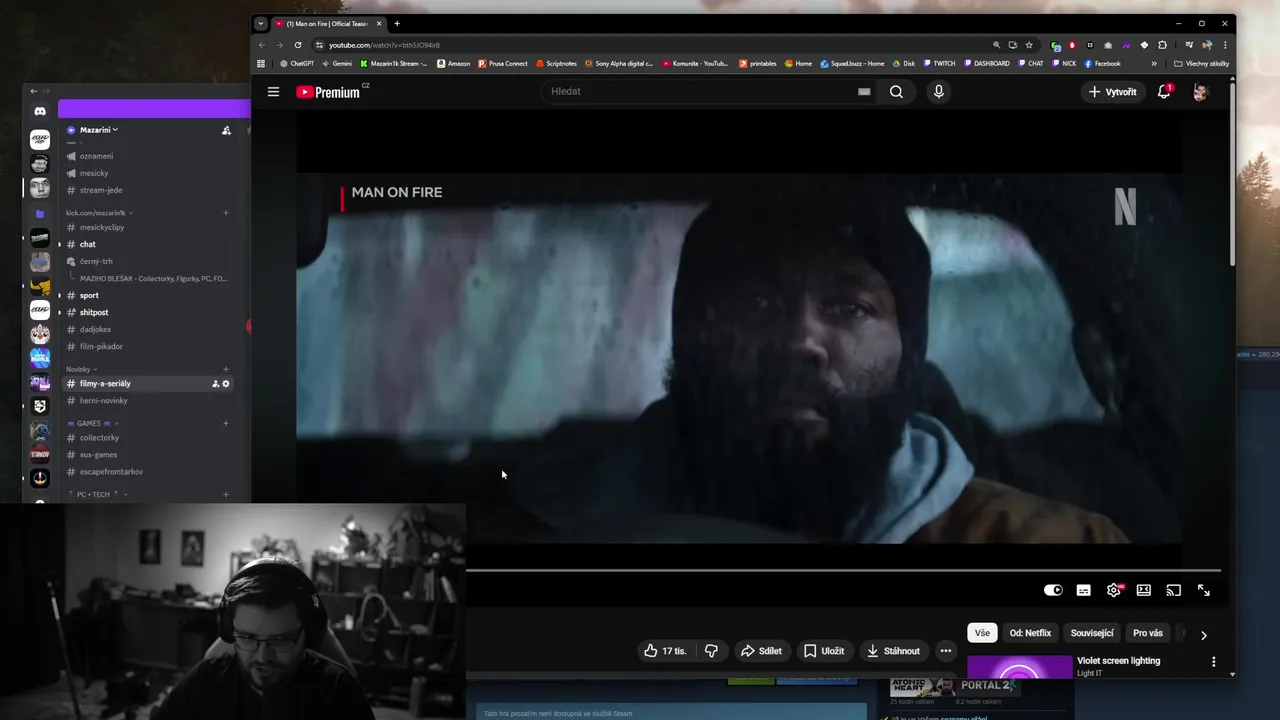This screenshot has width=1280, height=720.
Task: Click the YouTube search magnifier button
Action: [x=896, y=92]
